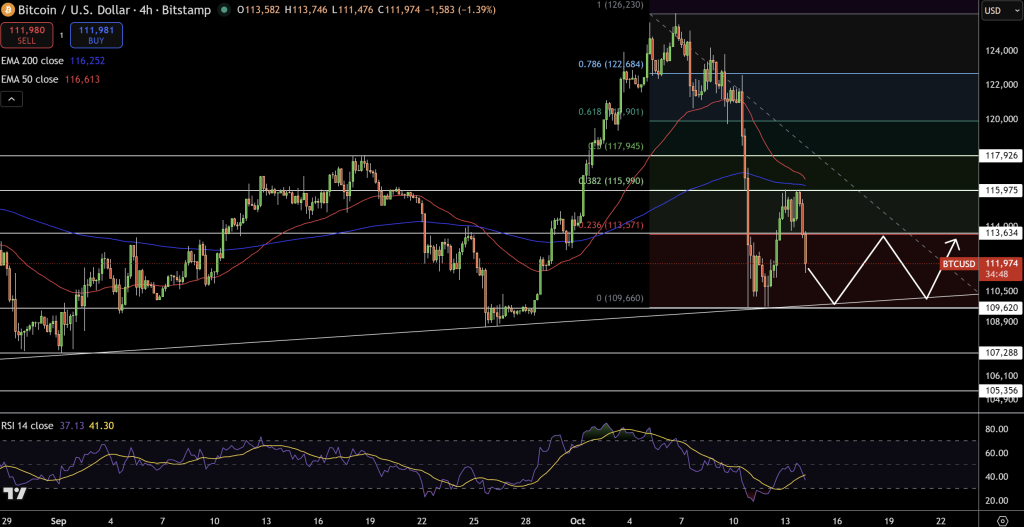1024x527 pixels.
Task: Collapse the indicator legend with chevron
Action: tap(11, 99)
